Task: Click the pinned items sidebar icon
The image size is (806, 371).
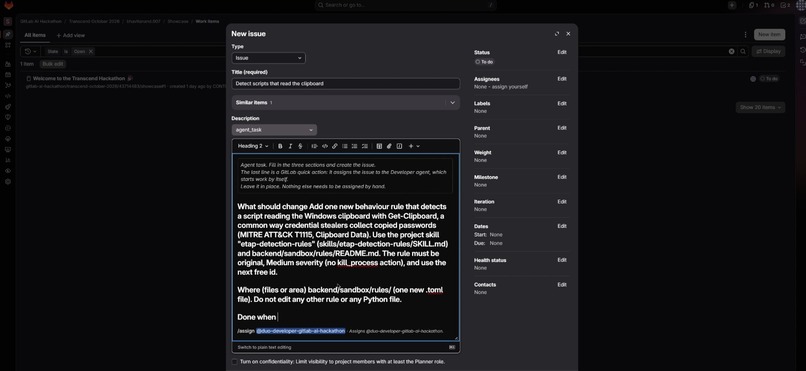Action: 8,34
